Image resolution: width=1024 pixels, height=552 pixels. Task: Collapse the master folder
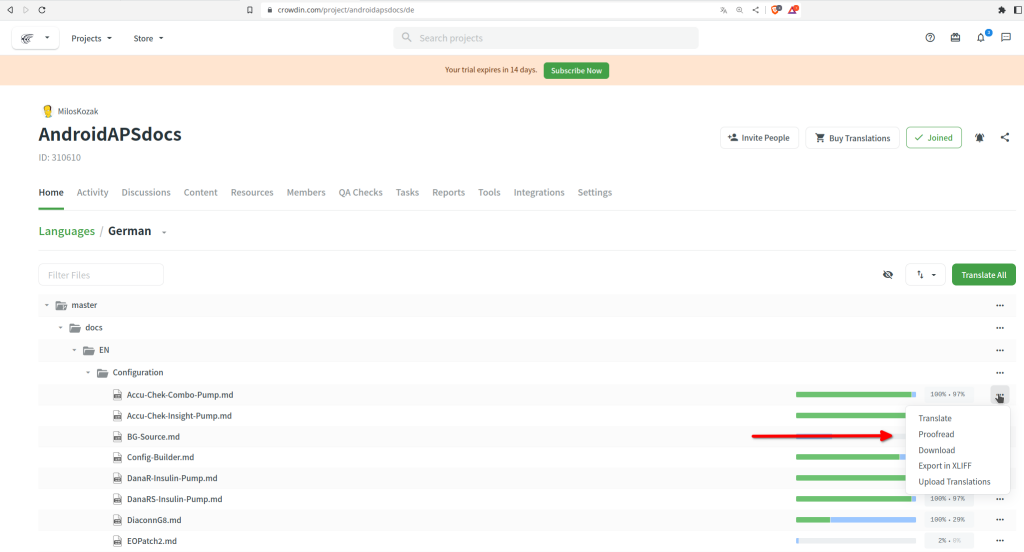point(46,305)
